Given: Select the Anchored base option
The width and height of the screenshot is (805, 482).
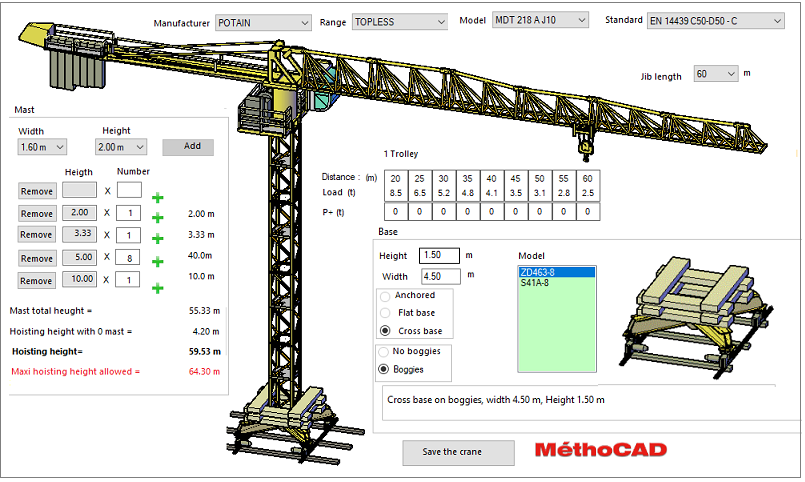Looking at the screenshot, I should click(x=385, y=296).
